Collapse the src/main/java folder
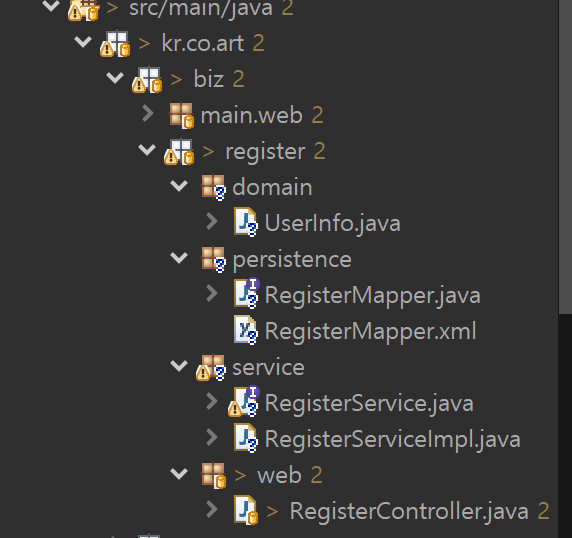This screenshot has height=538, width=572. [51, 5]
